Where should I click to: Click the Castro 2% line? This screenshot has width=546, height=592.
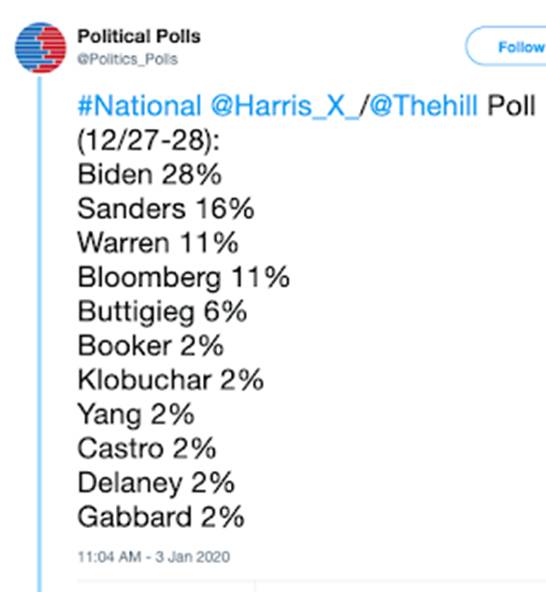(x=147, y=449)
